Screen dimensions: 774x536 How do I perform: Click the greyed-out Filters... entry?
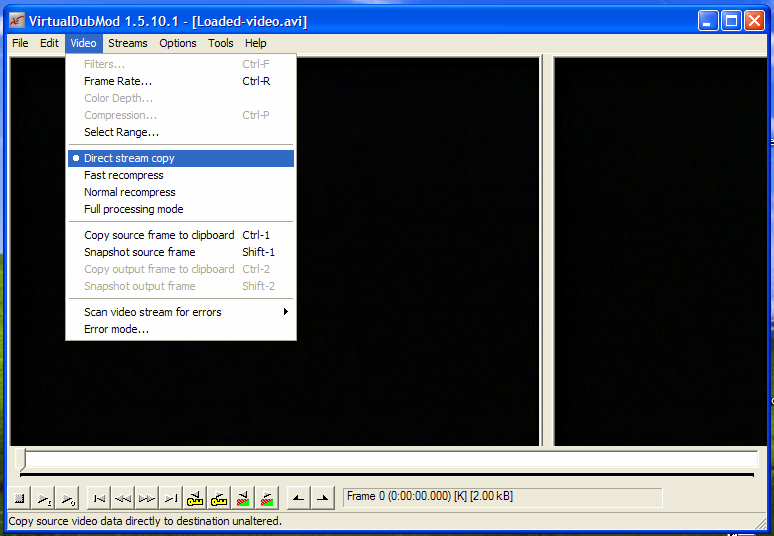(181, 64)
